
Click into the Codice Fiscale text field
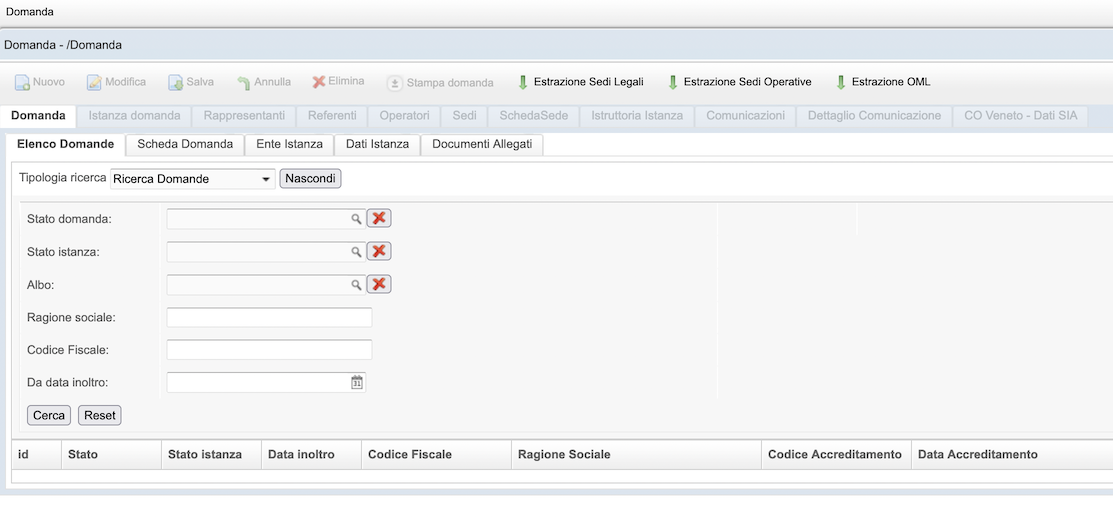[x=269, y=350]
